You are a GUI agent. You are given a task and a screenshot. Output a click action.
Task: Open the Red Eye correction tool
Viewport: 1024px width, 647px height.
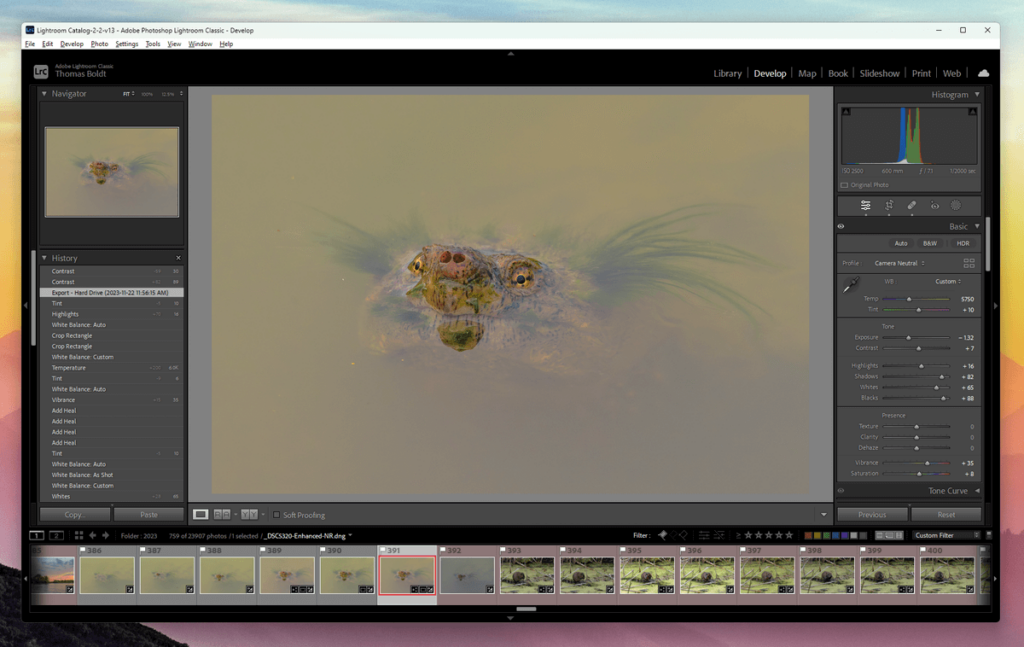(934, 205)
